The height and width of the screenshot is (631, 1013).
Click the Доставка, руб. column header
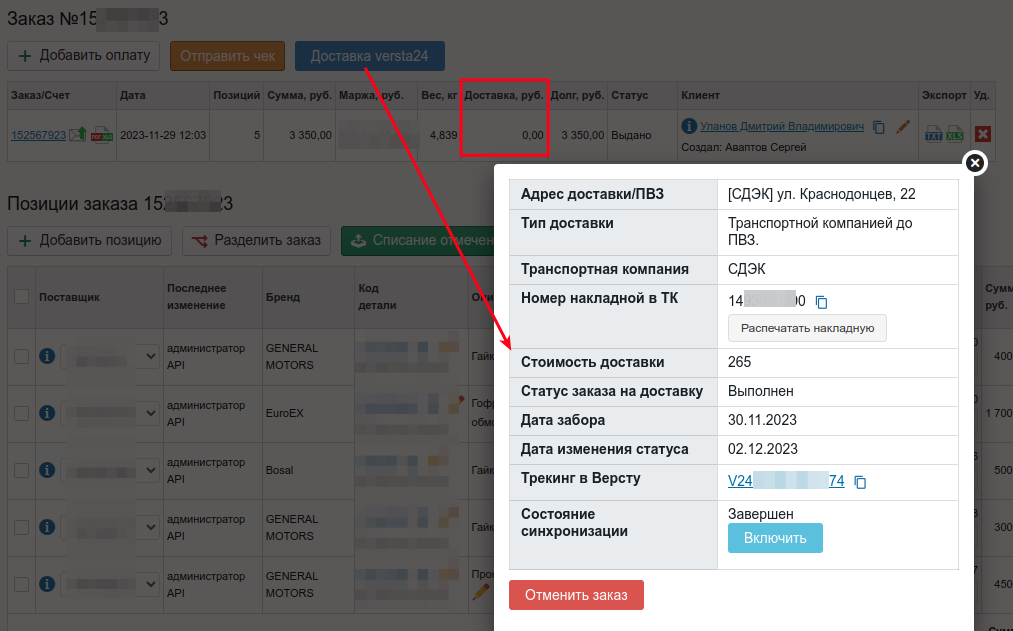click(x=504, y=95)
